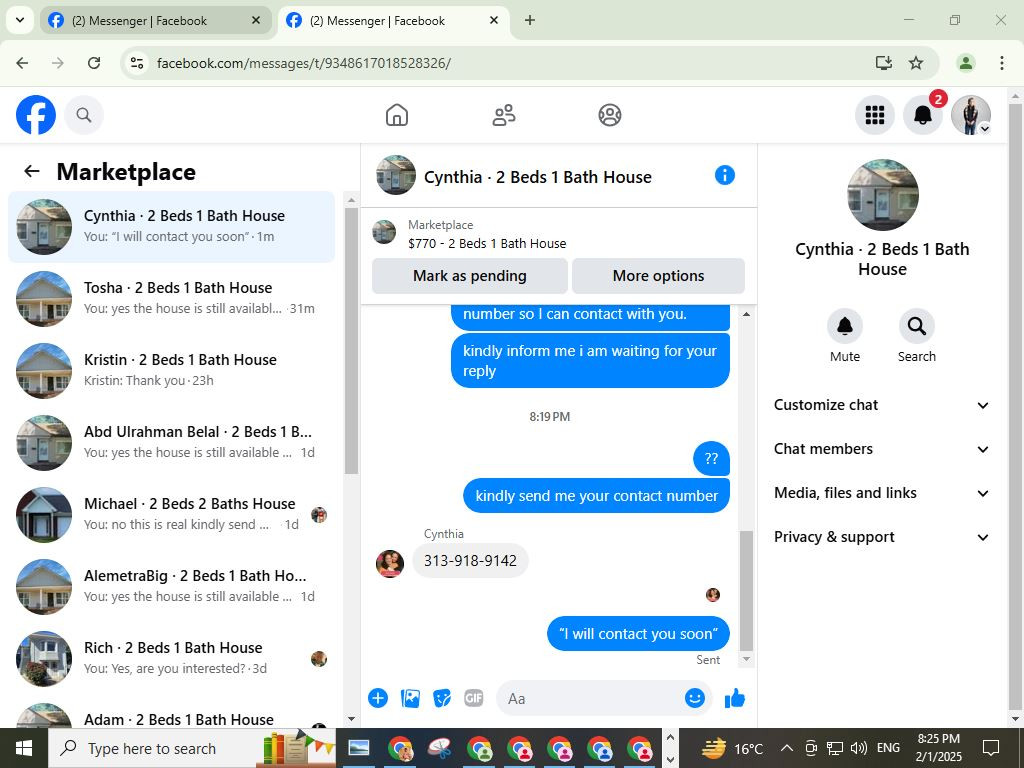Click the $770 - 2 Beds 1 Bath House listing
The height and width of the screenshot is (768, 1024).
click(487, 244)
